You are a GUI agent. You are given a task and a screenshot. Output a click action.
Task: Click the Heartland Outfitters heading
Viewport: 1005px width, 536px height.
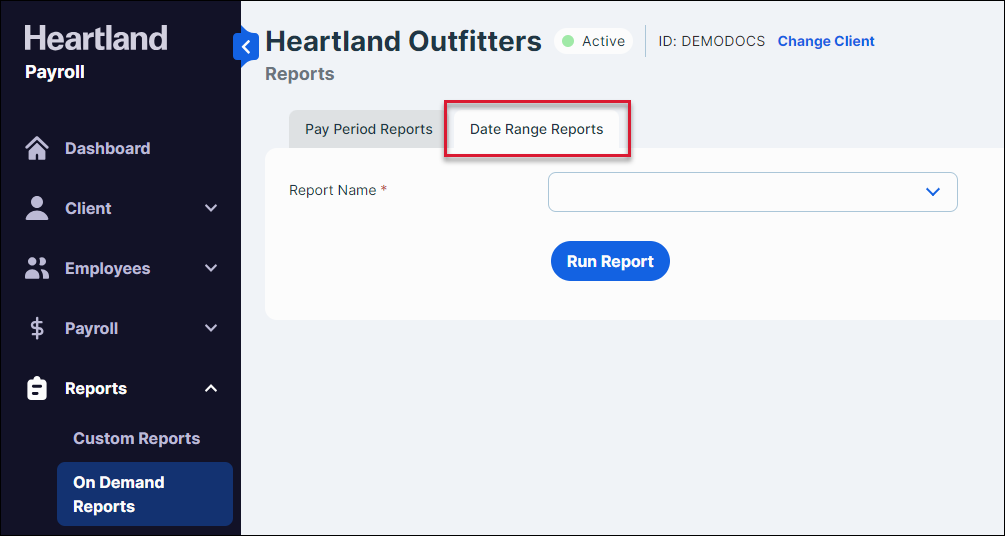point(403,42)
